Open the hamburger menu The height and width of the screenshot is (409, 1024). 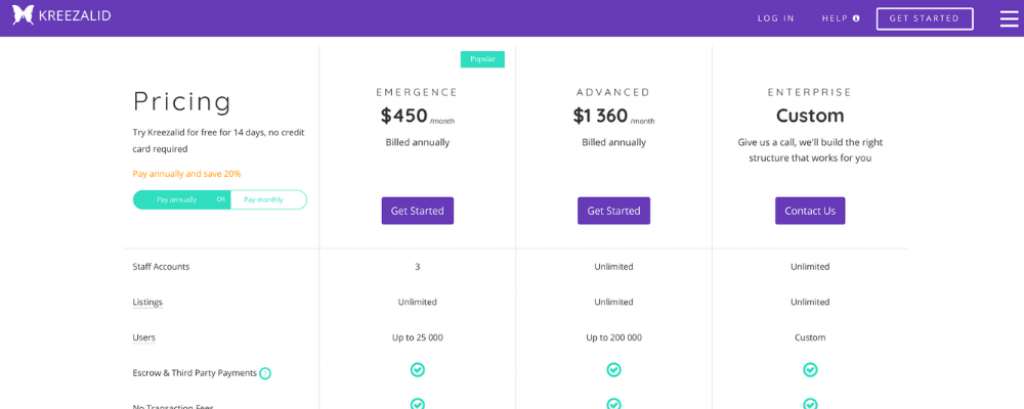[x=1009, y=18]
